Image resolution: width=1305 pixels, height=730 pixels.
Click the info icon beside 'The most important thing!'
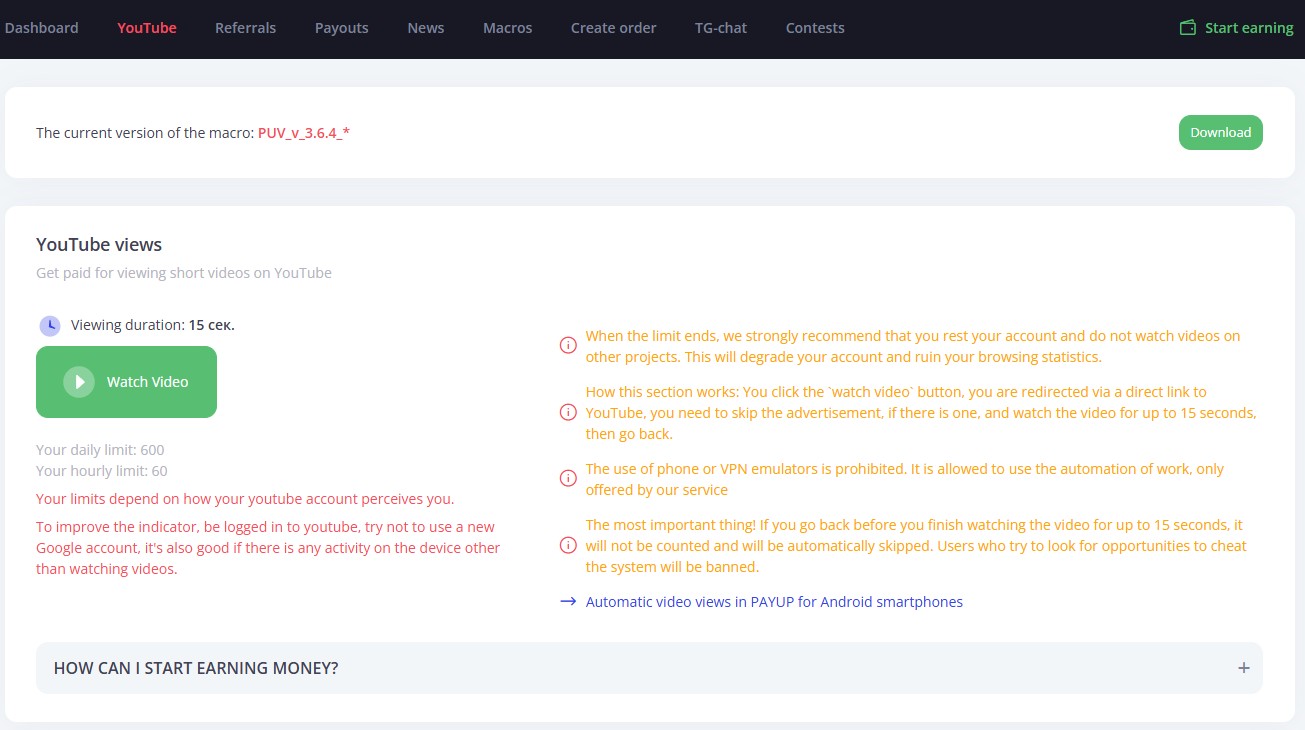tap(568, 545)
